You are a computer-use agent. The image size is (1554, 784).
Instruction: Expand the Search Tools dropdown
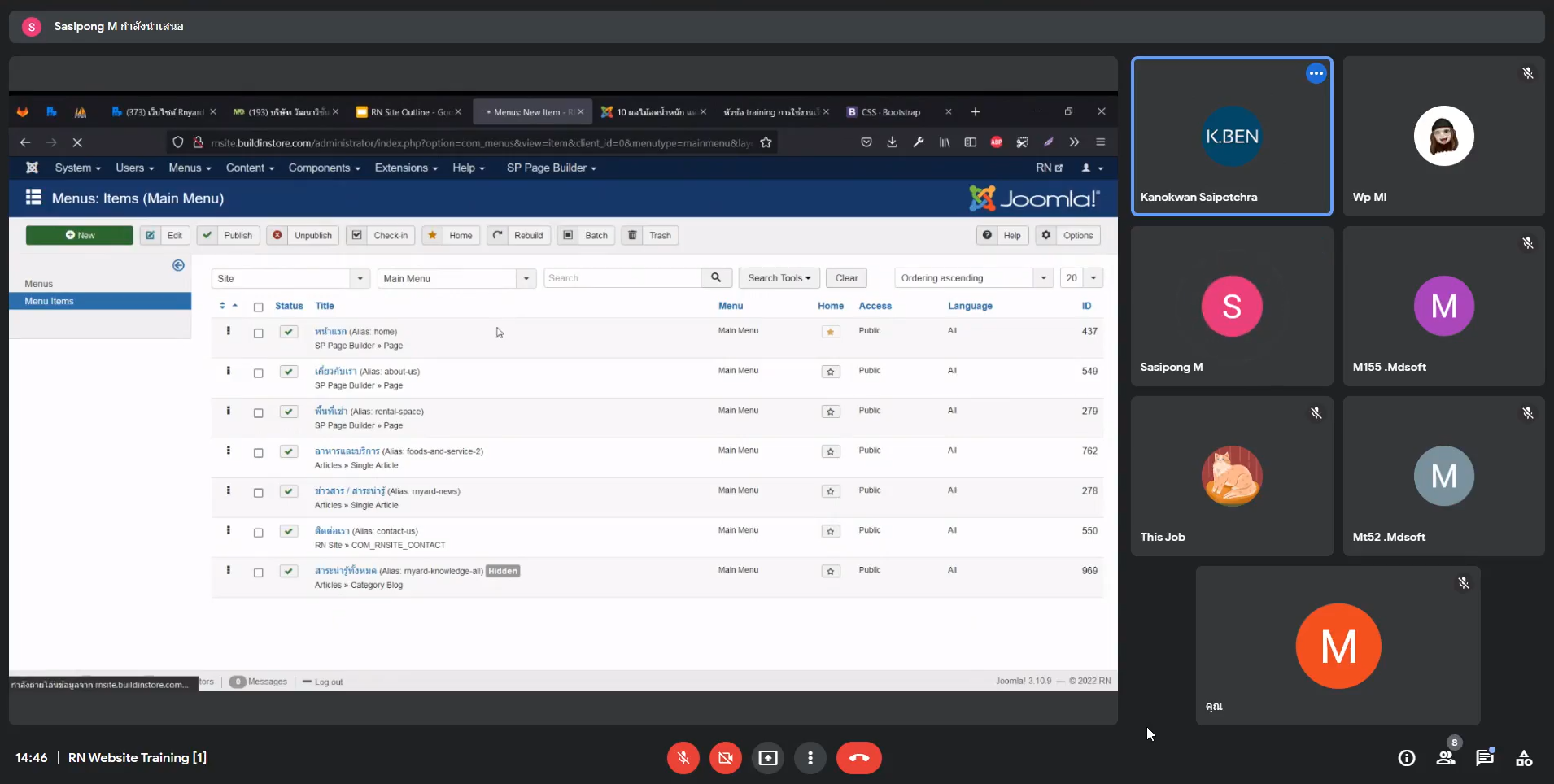[x=779, y=278]
